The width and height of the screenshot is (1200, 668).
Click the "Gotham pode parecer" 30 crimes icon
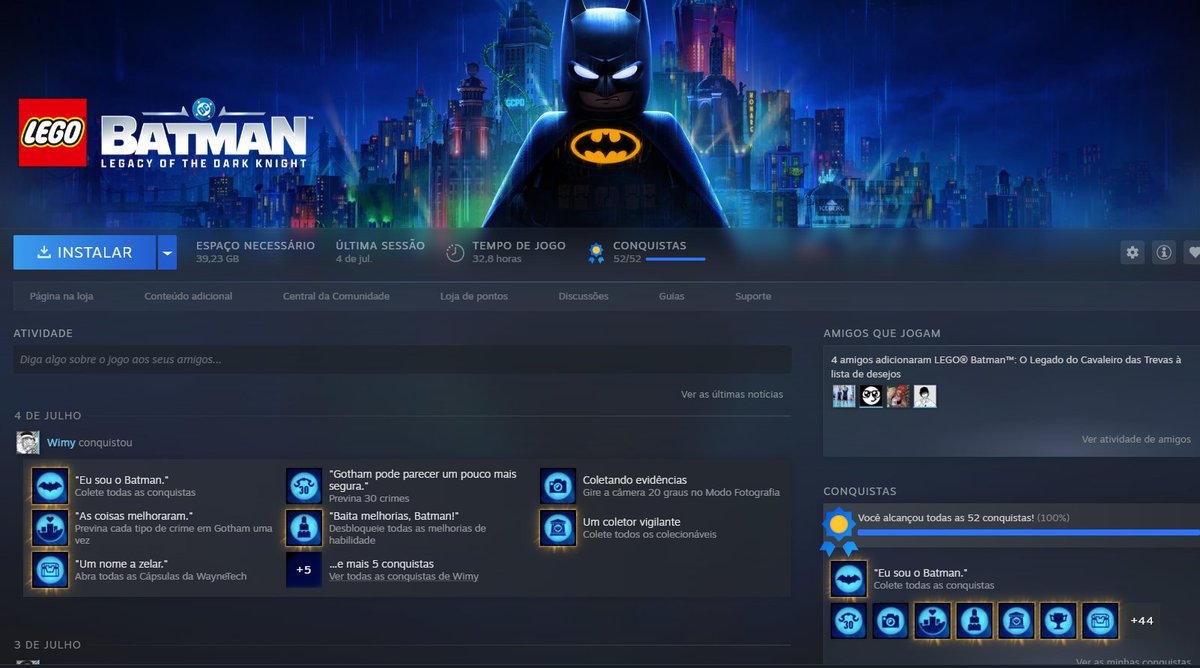[304, 486]
